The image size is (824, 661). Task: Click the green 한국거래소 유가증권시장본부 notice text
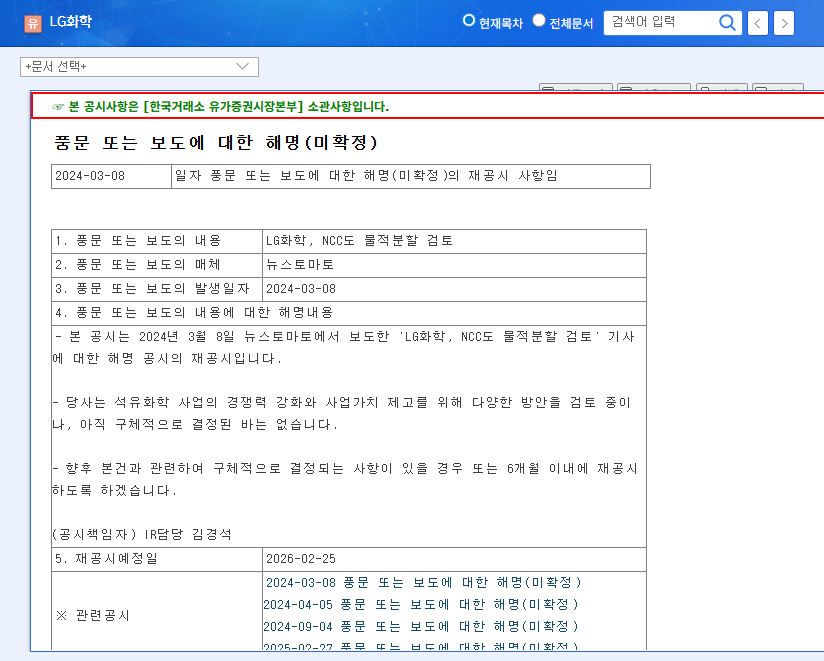point(229,107)
